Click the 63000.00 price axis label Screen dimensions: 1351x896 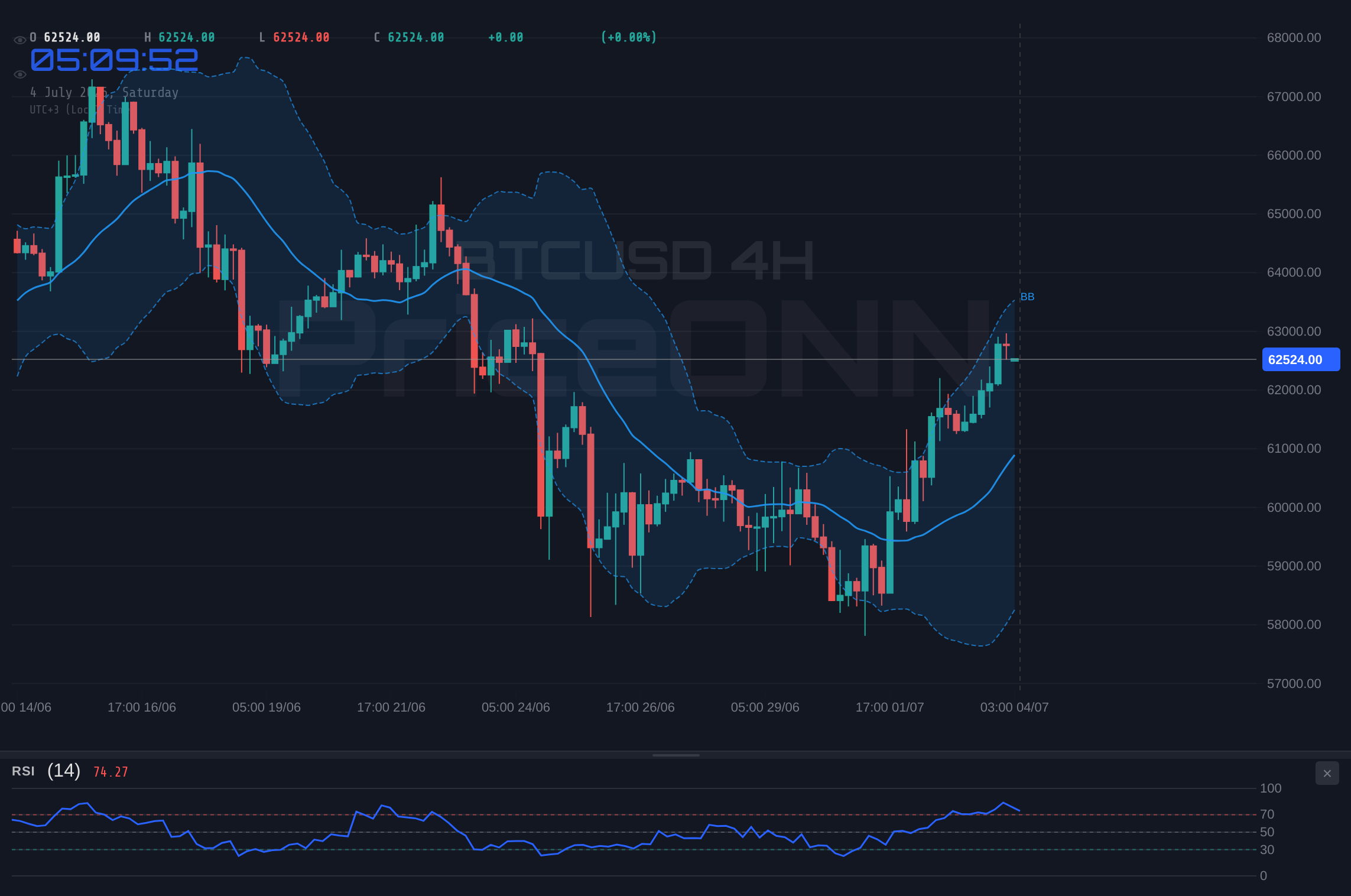[x=1294, y=332]
